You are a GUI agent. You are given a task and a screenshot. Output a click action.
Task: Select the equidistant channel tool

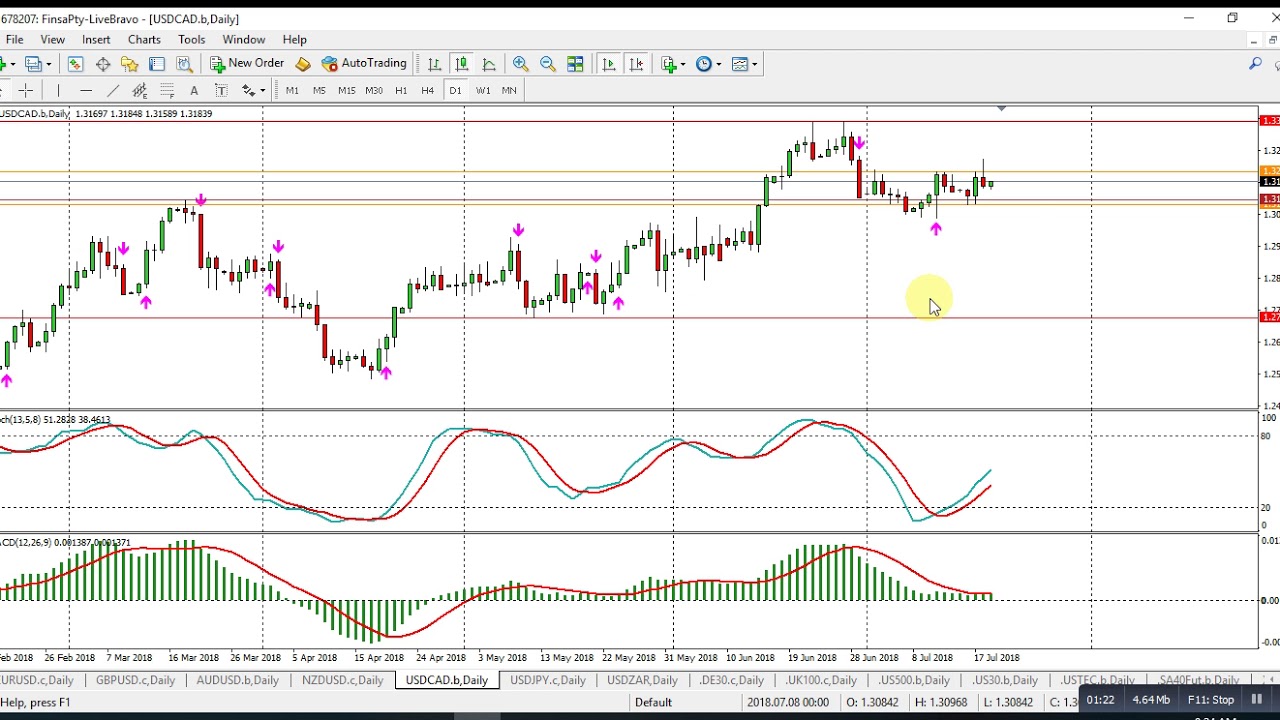140,91
